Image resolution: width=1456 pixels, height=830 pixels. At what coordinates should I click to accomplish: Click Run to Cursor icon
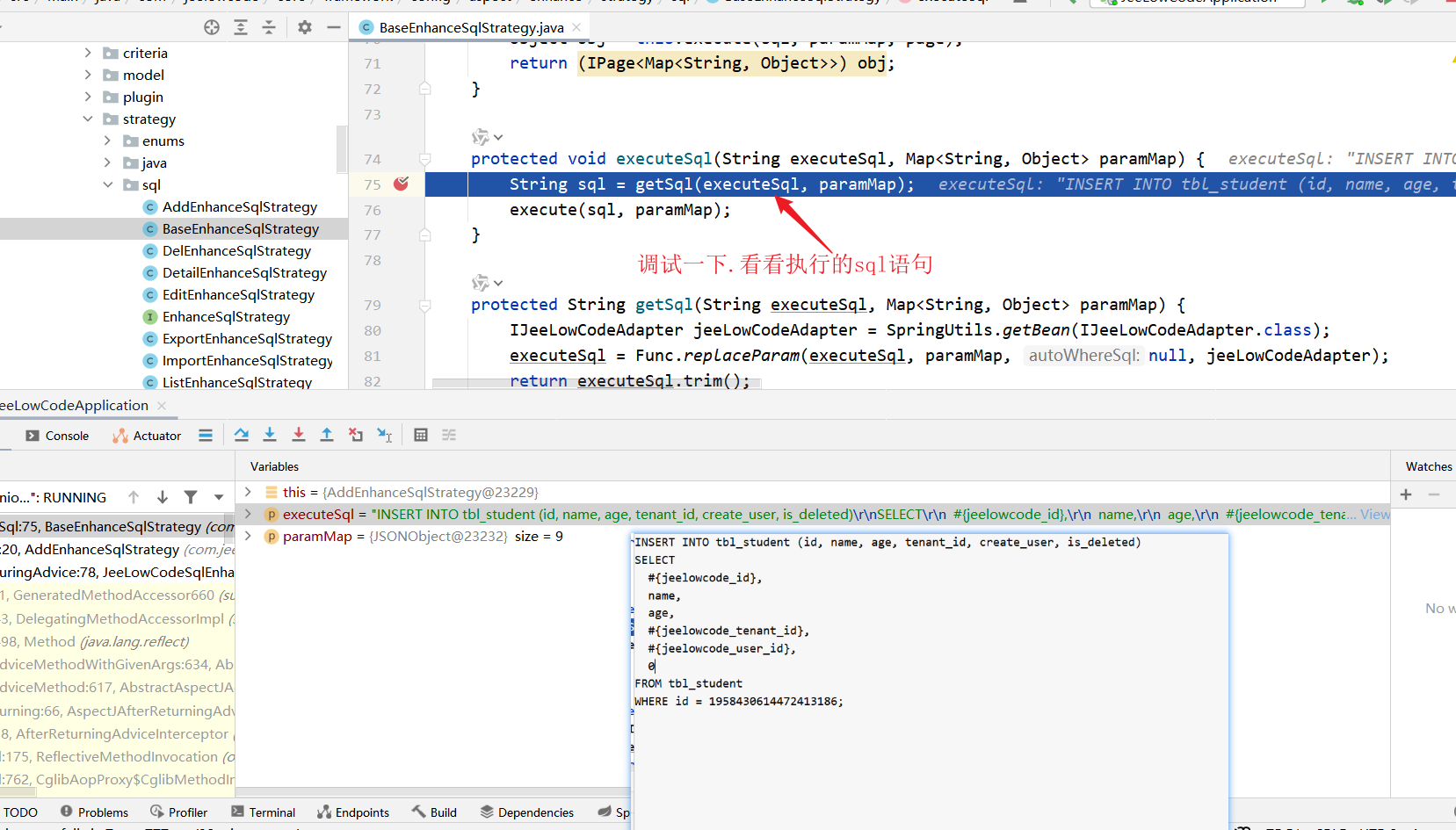point(384,435)
